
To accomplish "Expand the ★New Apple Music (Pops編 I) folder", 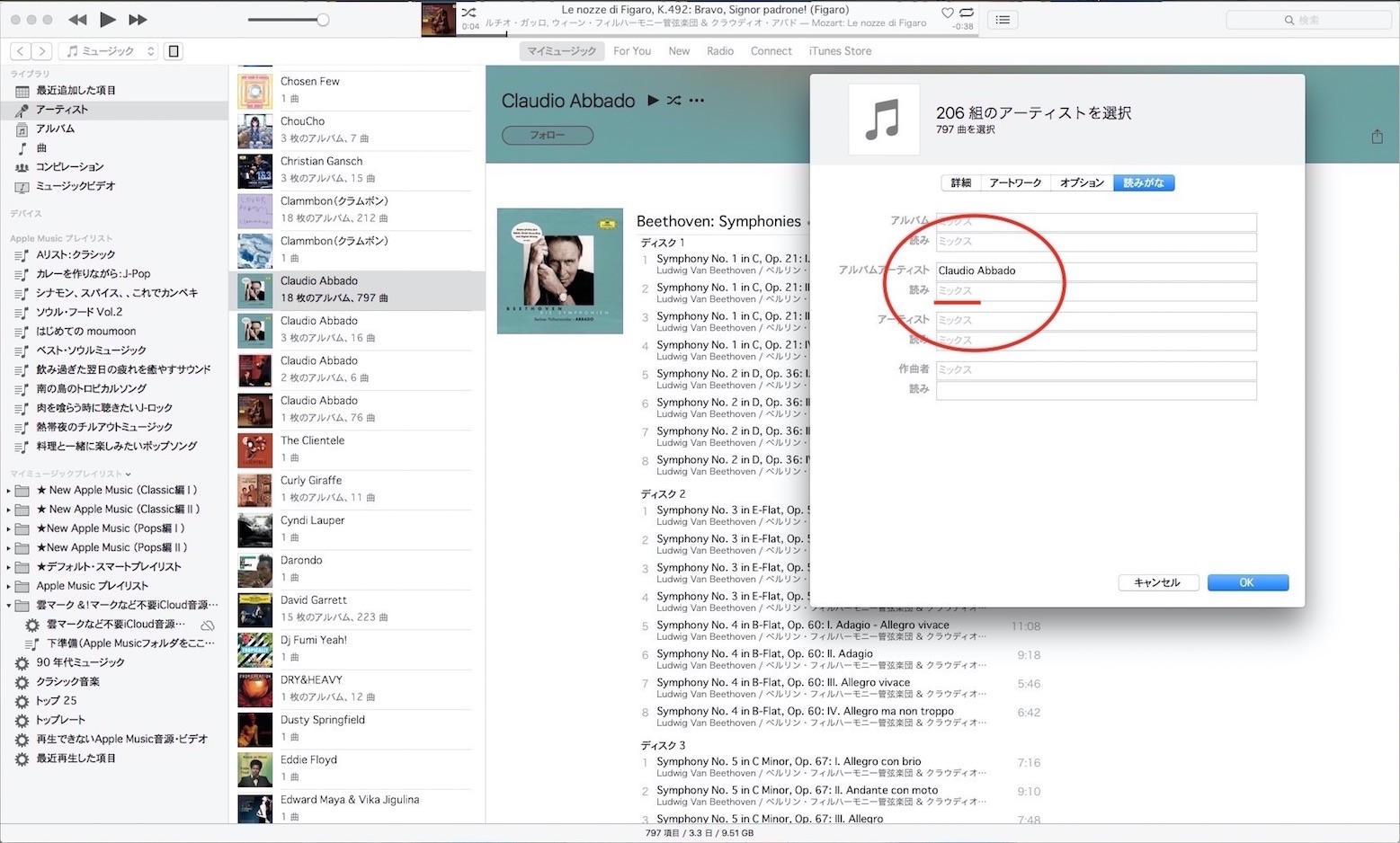I will (x=8, y=528).
